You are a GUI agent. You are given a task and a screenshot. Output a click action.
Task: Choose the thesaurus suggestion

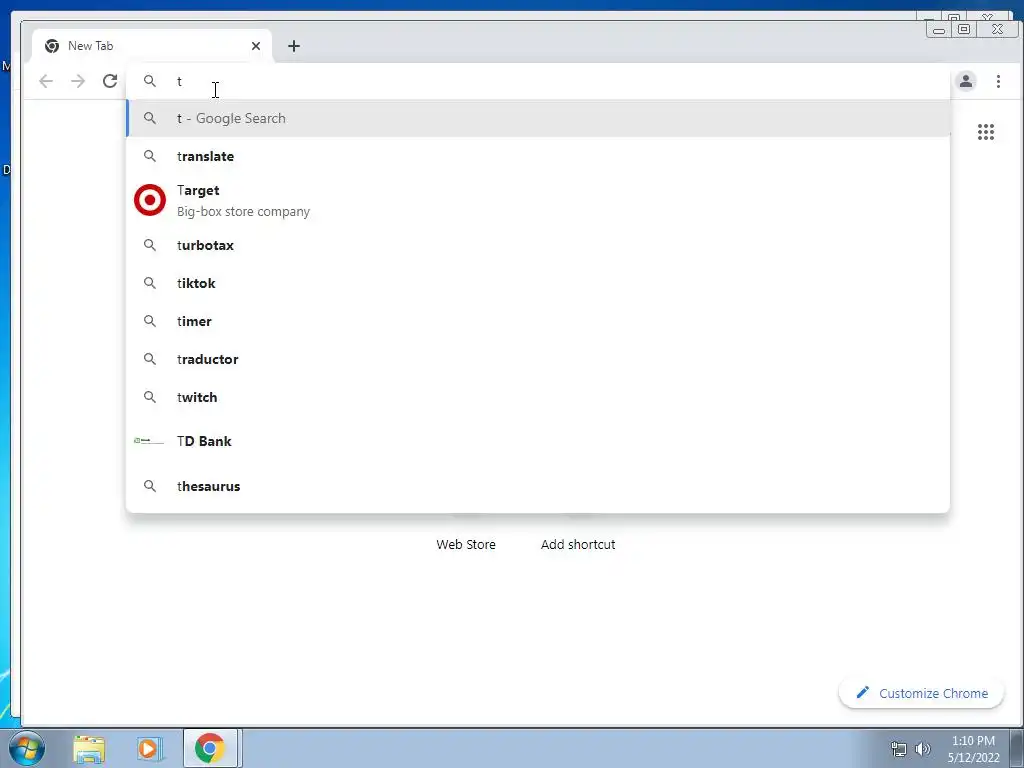coord(538,486)
